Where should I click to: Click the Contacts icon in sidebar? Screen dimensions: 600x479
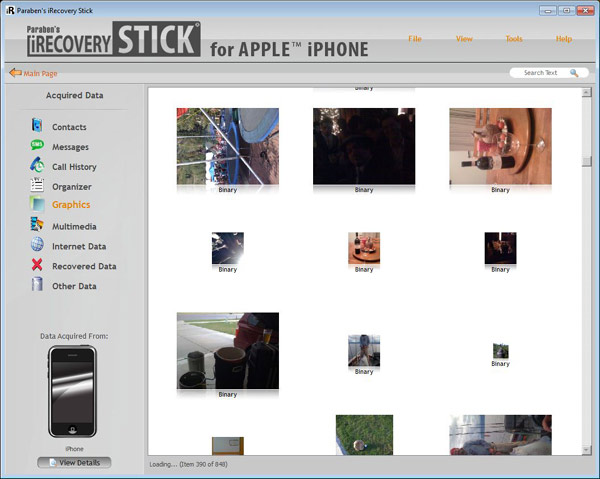[37, 126]
